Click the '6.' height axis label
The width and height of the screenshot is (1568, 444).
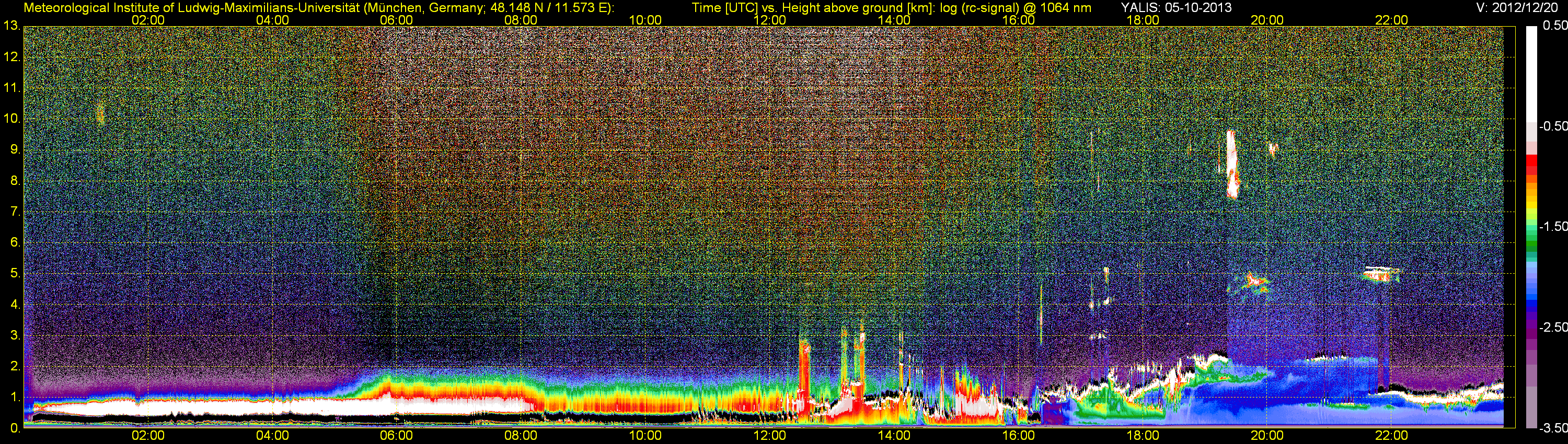(15, 243)
